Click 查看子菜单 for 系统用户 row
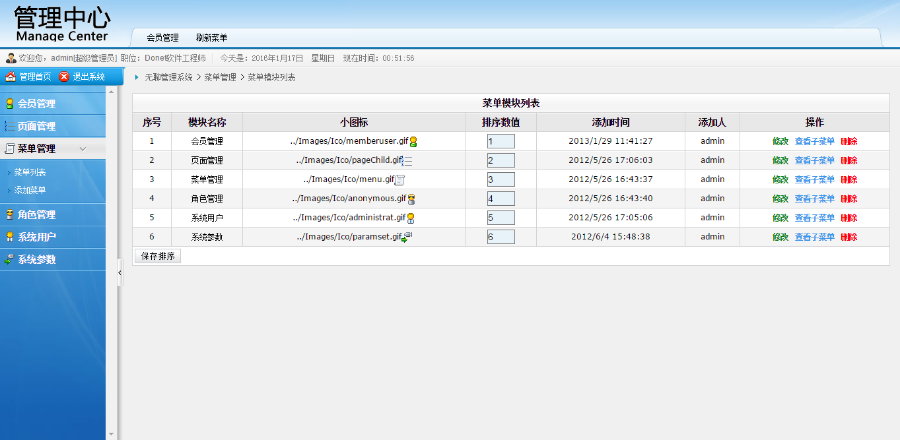The width and height of the screenshot is (900, 440). [814, 218]
